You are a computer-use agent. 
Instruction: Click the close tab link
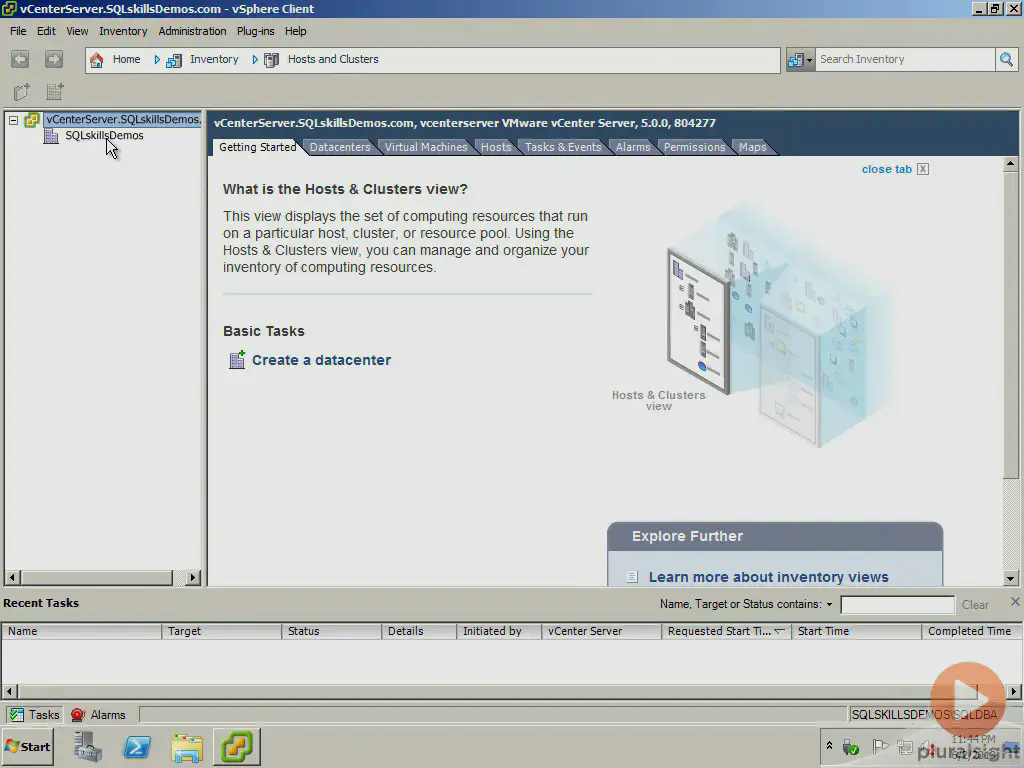point(886,169)
